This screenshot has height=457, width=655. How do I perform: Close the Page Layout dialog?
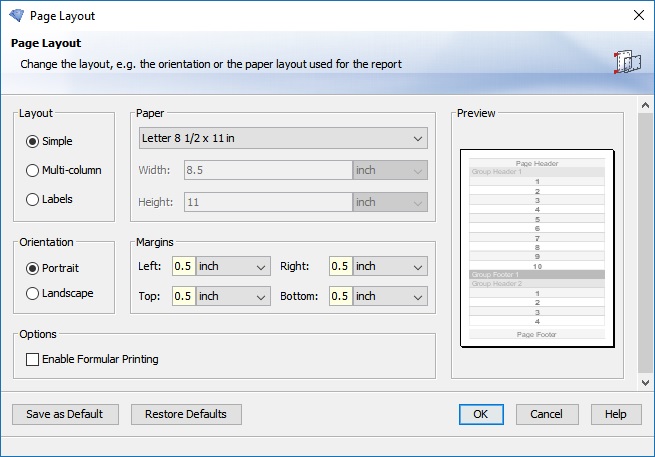pyautogui.click(x=638, y=15)
